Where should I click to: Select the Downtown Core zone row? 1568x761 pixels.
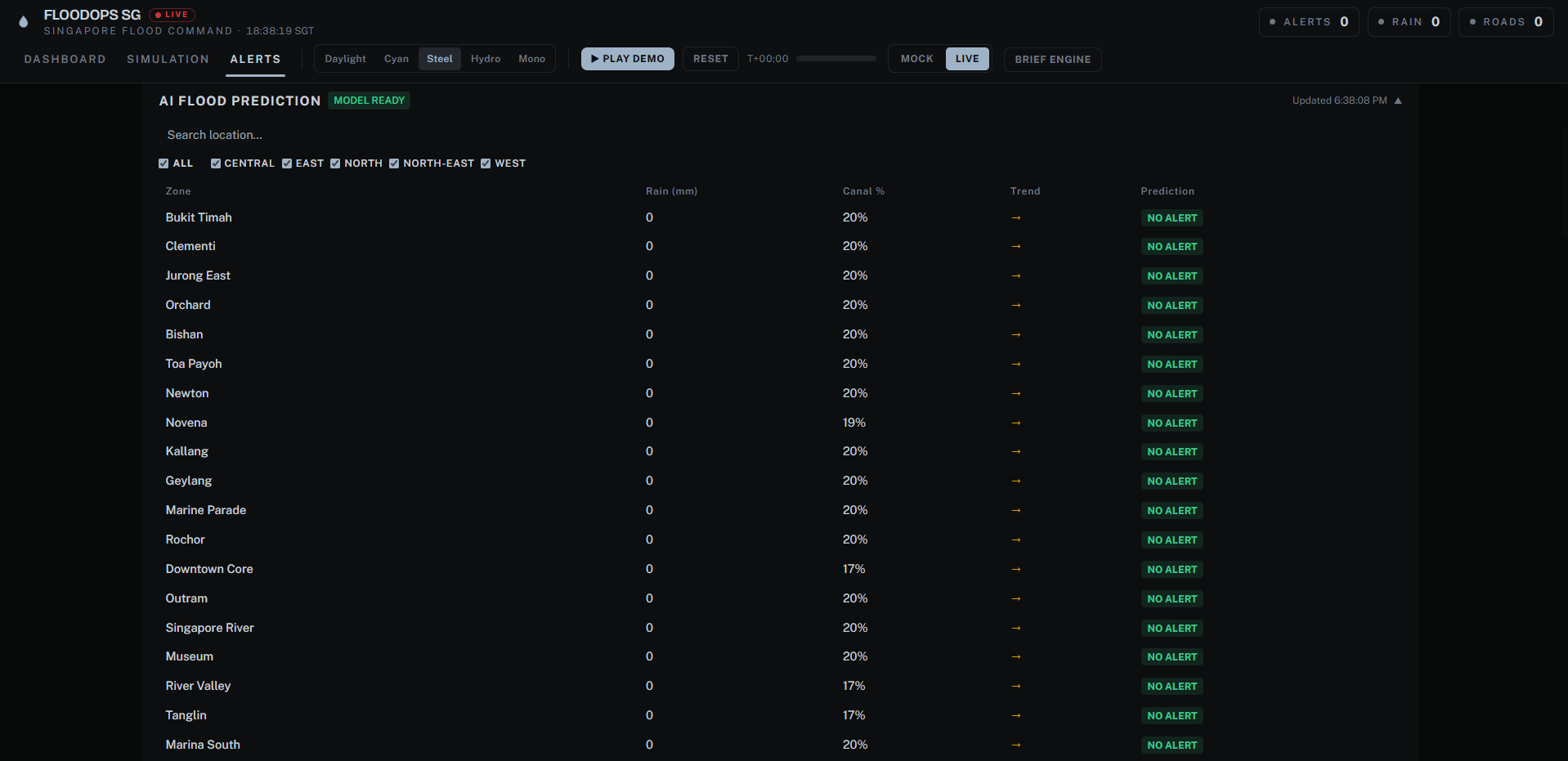click(x=781, y=569)
